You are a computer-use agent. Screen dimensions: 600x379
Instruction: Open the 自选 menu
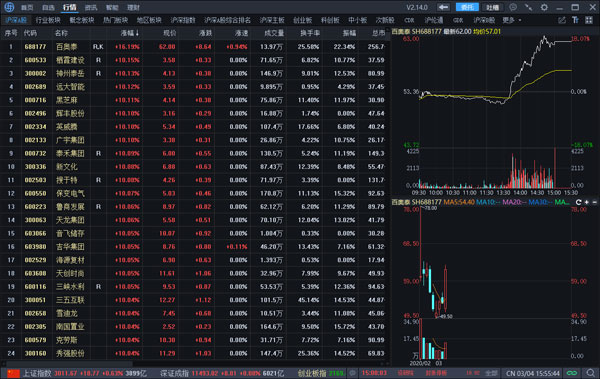[48, 7]
